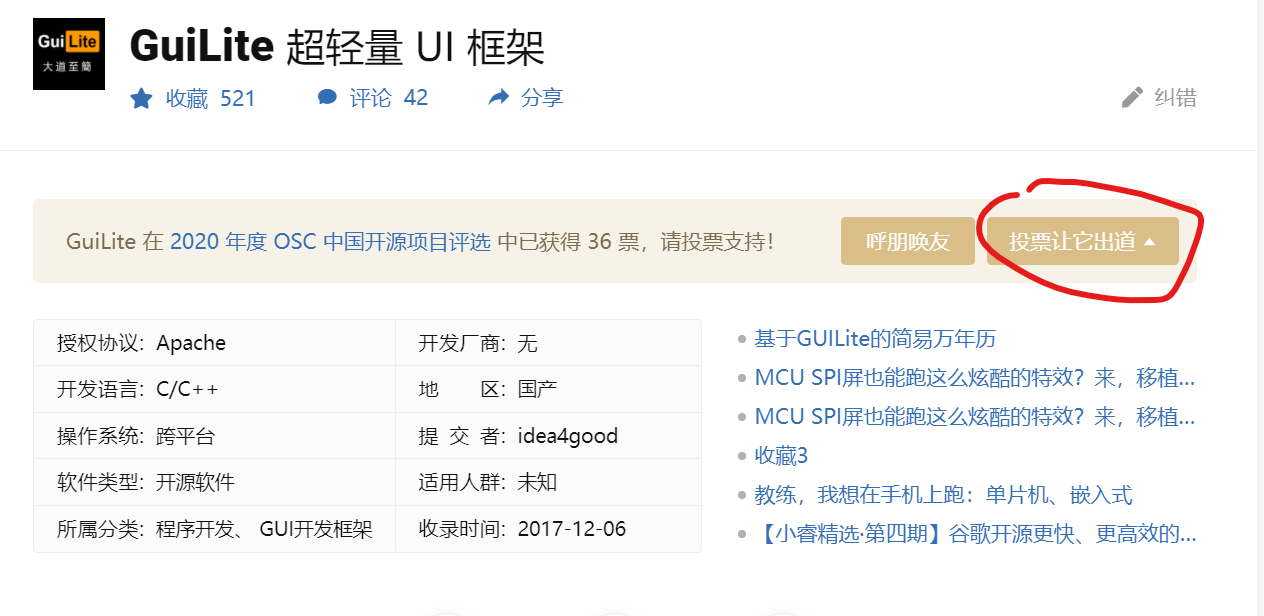This screenshot has width=1264, height=616.
Task: Click the 2017-12-06 record date
Action: [x=572, y=529]
